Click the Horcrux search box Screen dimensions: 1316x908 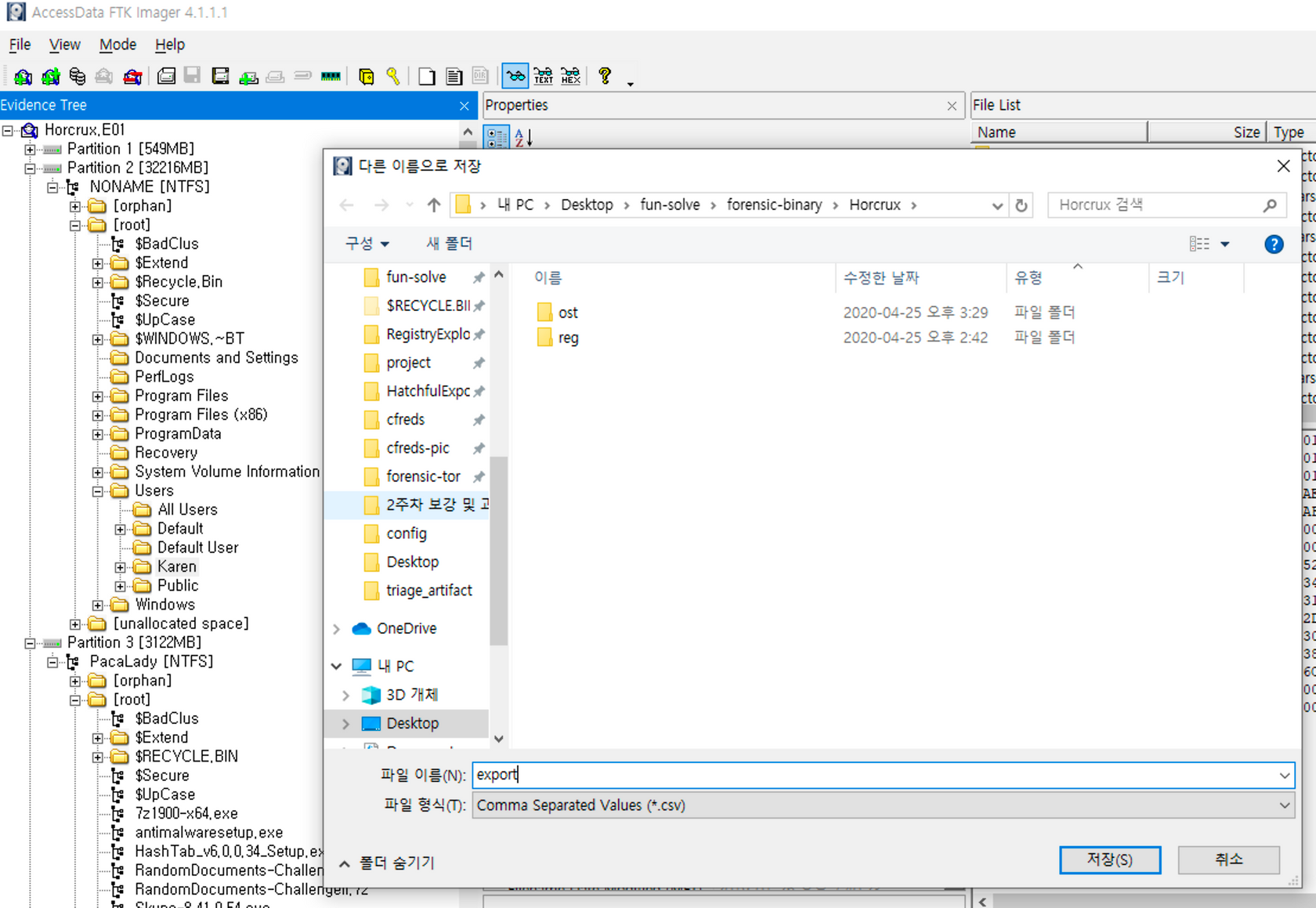point(1167,205)
